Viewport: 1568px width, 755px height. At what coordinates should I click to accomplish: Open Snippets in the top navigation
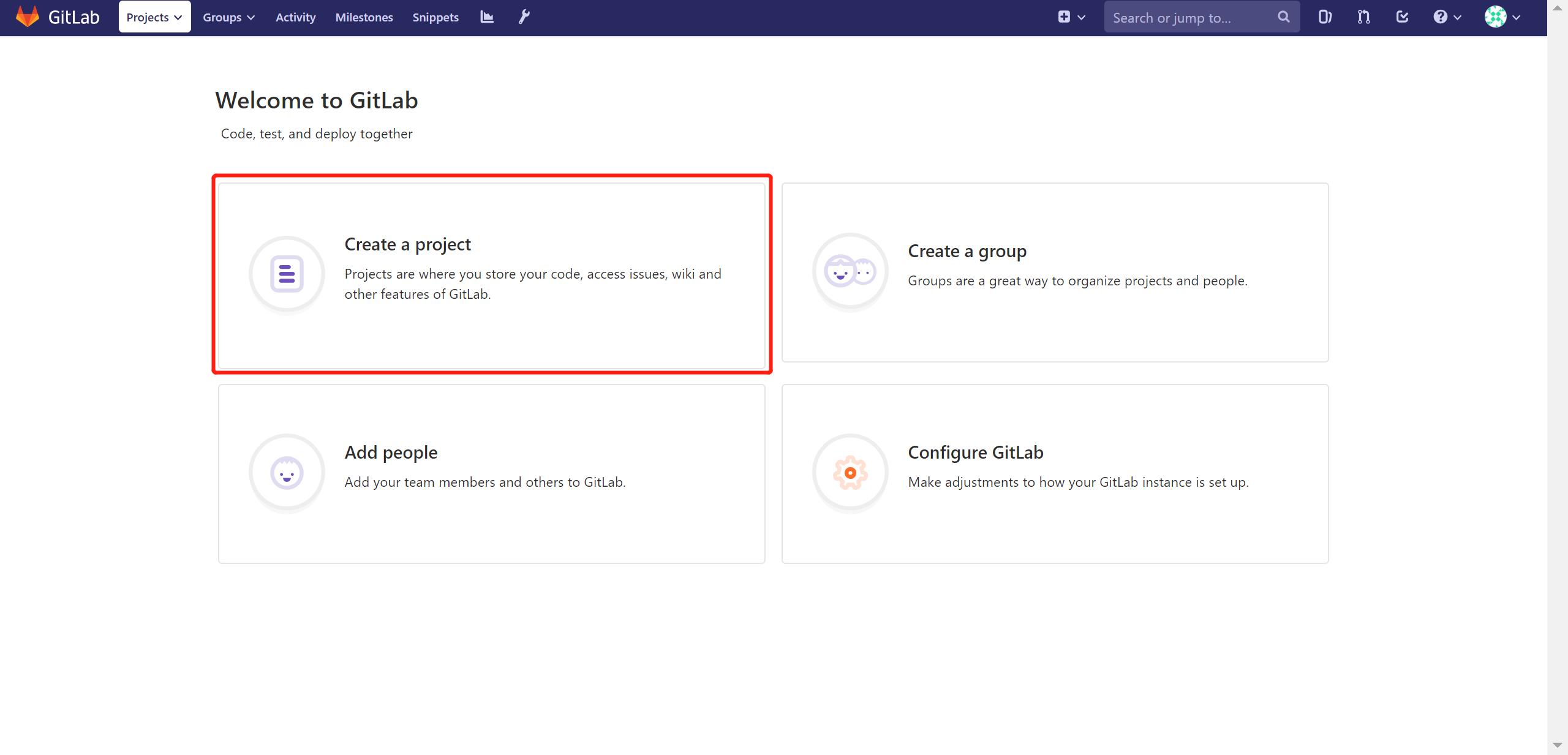click(435, 17)
